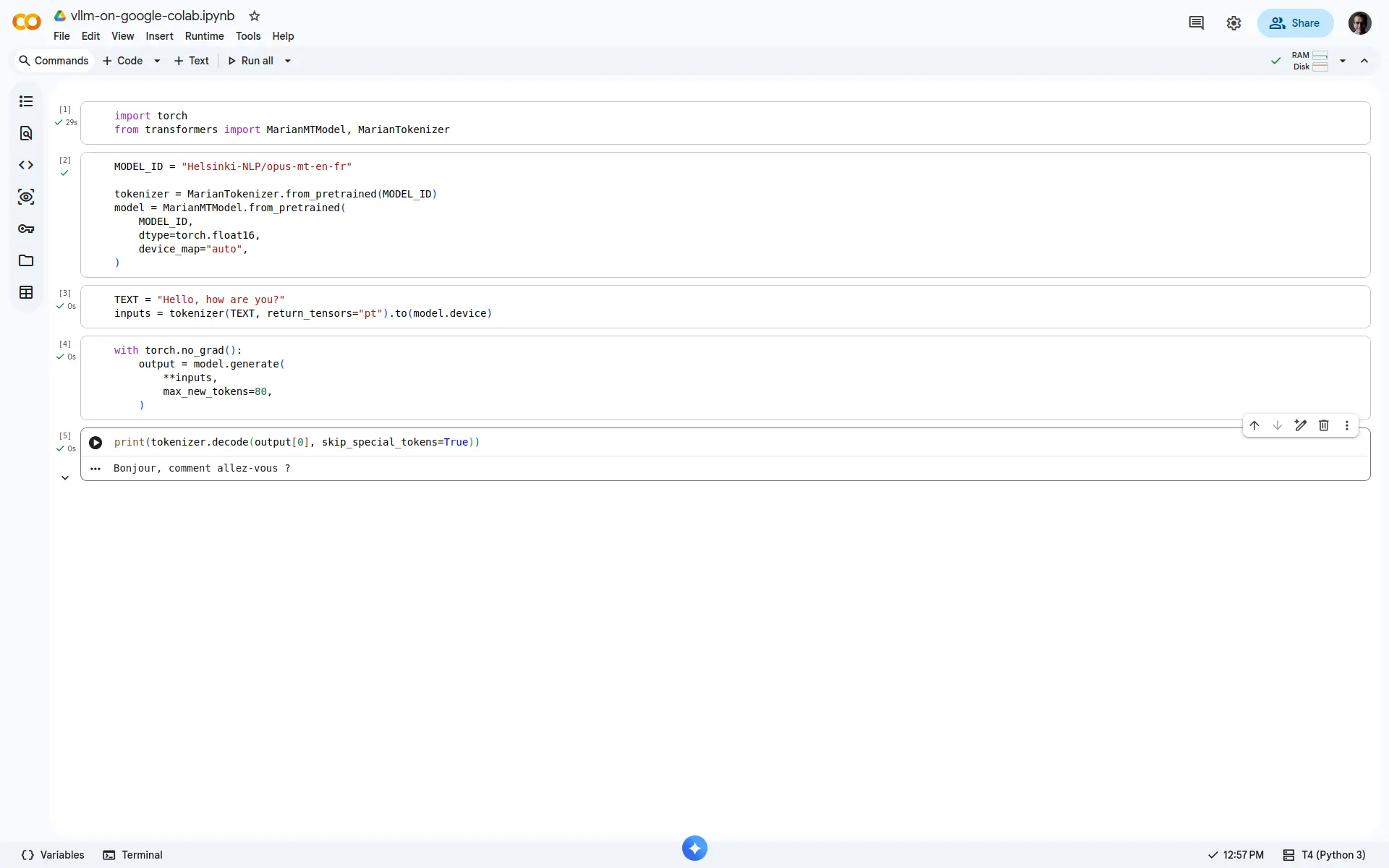
Task: Open the Terminal panel
Action: pyautogui.click(x=133, y=855)
